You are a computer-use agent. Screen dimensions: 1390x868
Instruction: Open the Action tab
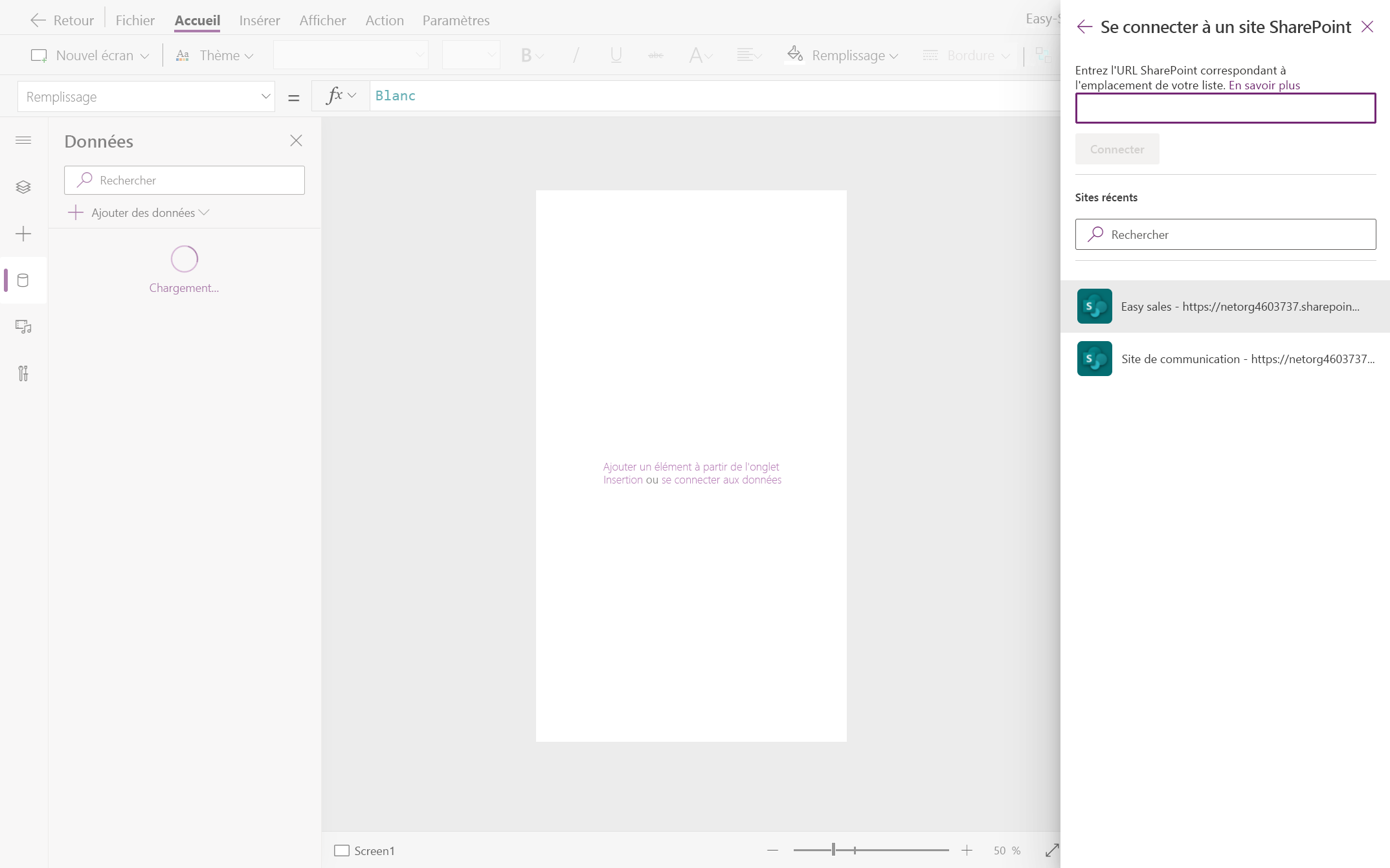coord(385,20)
